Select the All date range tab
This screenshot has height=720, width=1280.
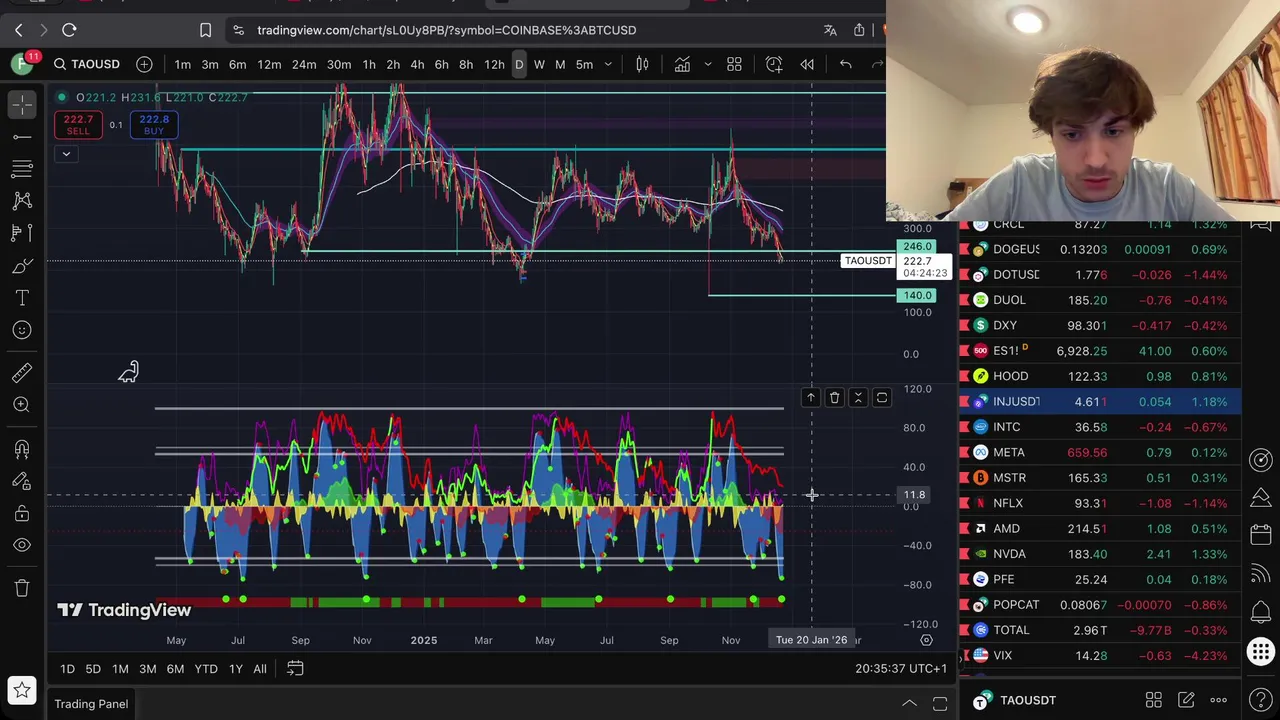tap(259, 668)
